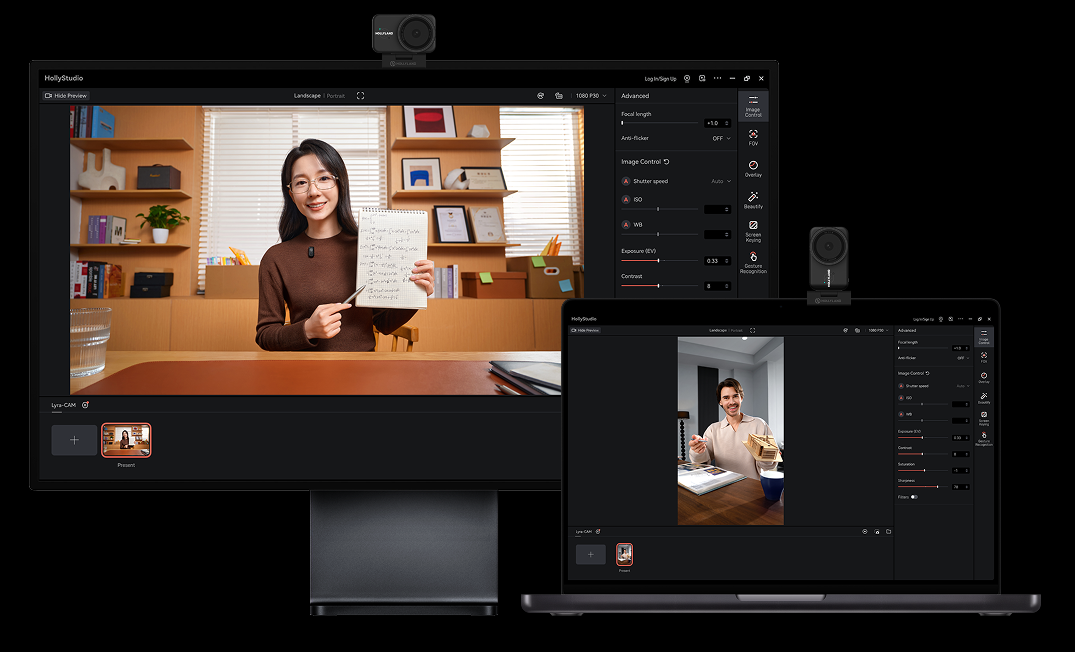Select the Lyra-CAM tab on the large monitor
1075x652 pixels.
pyautogui.click(x=64, y=405)
